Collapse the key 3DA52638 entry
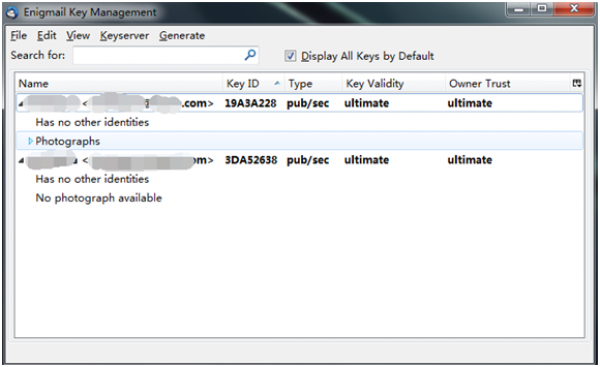600x367 pixels. pos(21,160)
